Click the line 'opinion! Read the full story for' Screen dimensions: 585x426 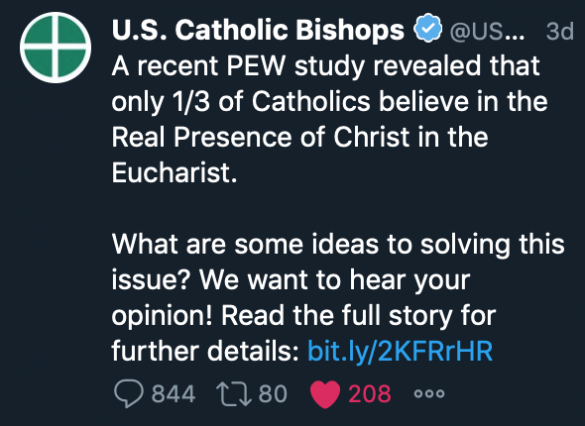304,316
